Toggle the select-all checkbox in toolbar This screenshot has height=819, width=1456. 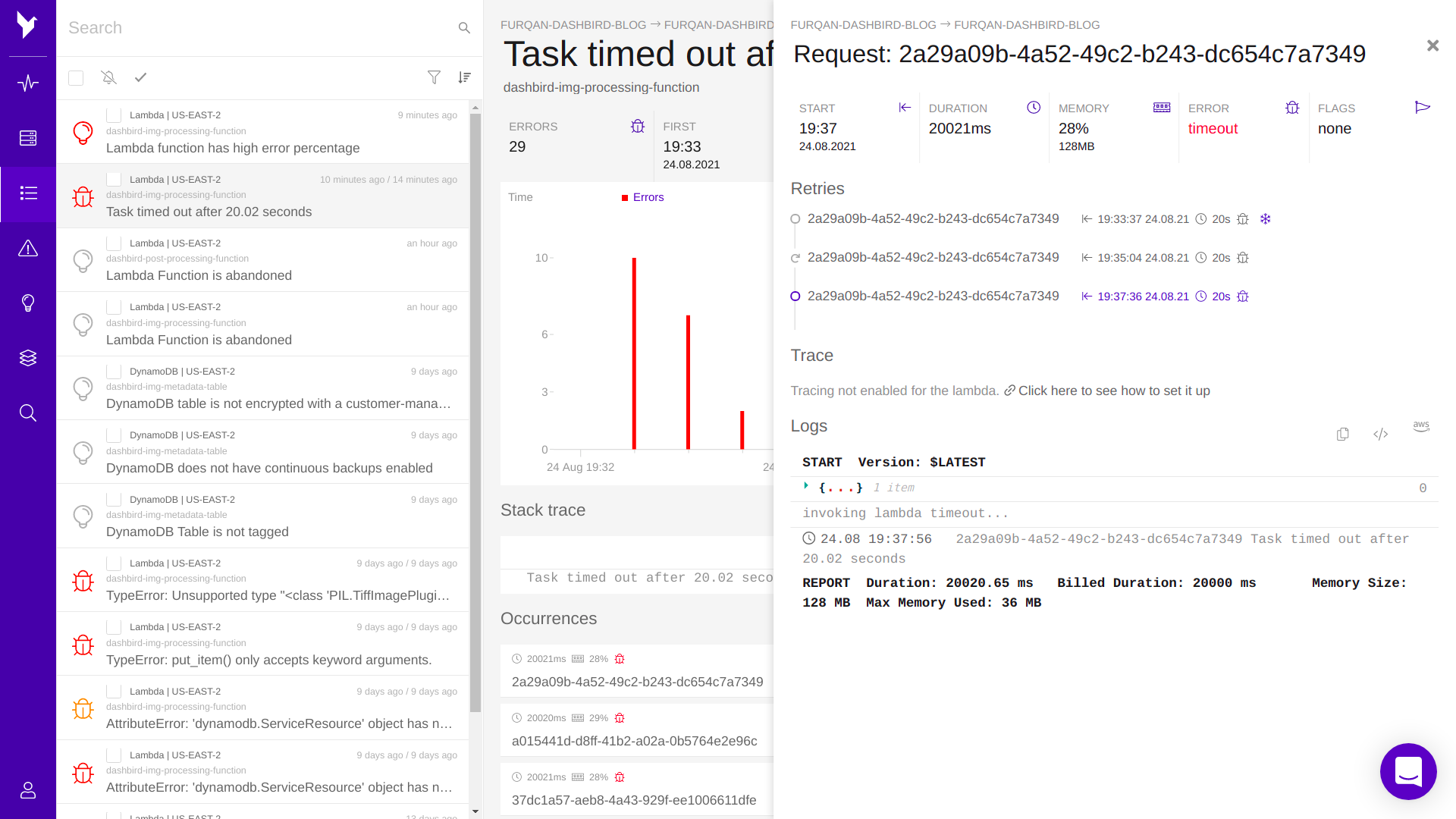(76, 78)
